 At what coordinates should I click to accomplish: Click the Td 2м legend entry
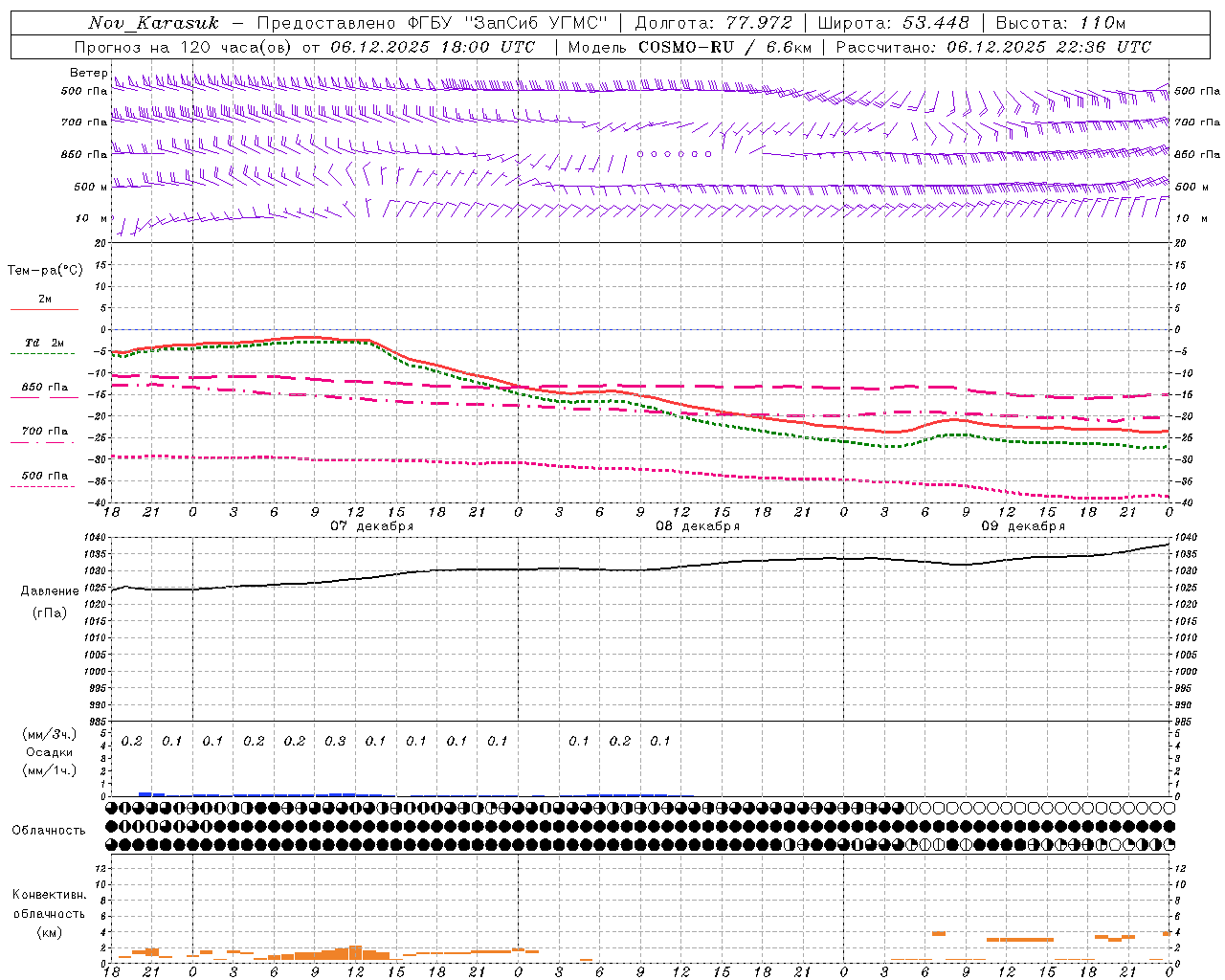44,343
